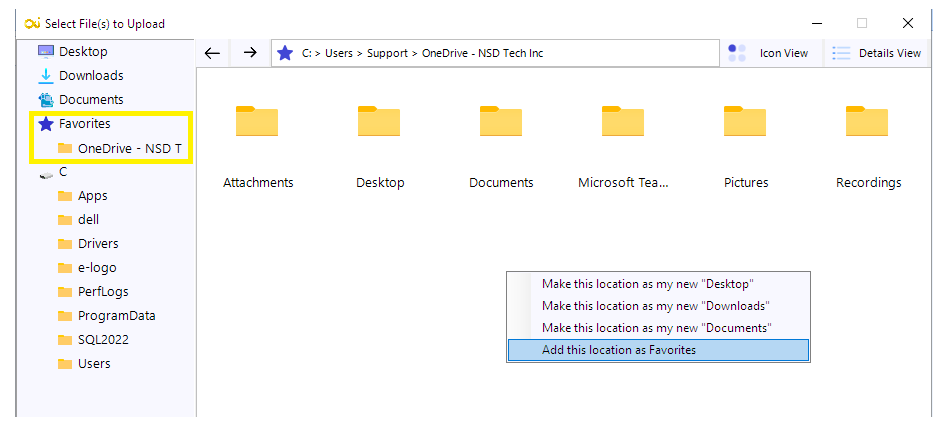937x423 pixels.
Task: Open OneDrive - NSD T favorite entry
Action: [x=129, y=148]
